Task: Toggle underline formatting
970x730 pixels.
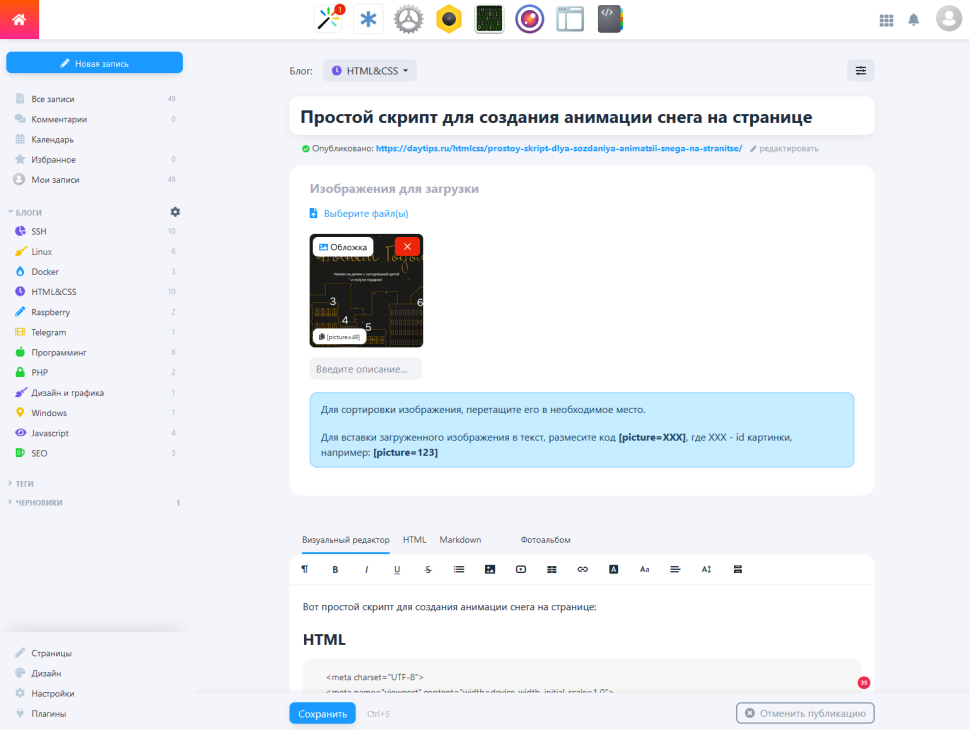Action: tap(397, 569)
